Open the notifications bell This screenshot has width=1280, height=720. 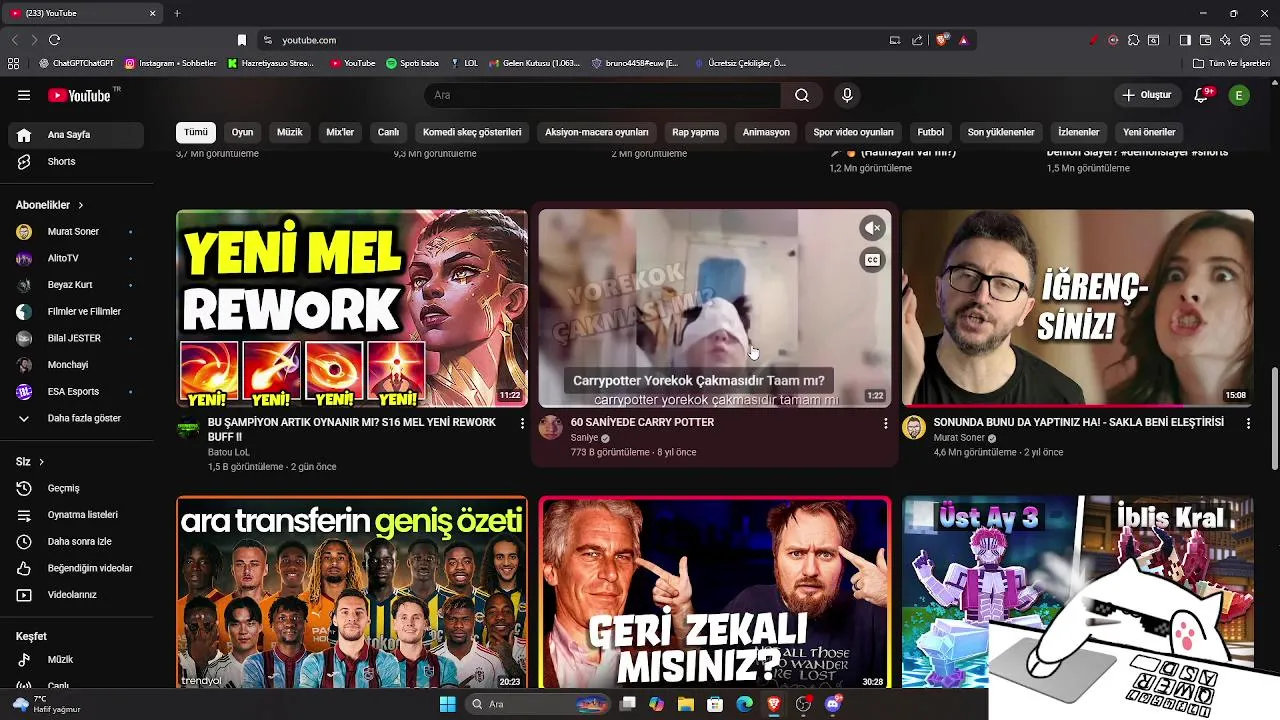coord(1203,95)
